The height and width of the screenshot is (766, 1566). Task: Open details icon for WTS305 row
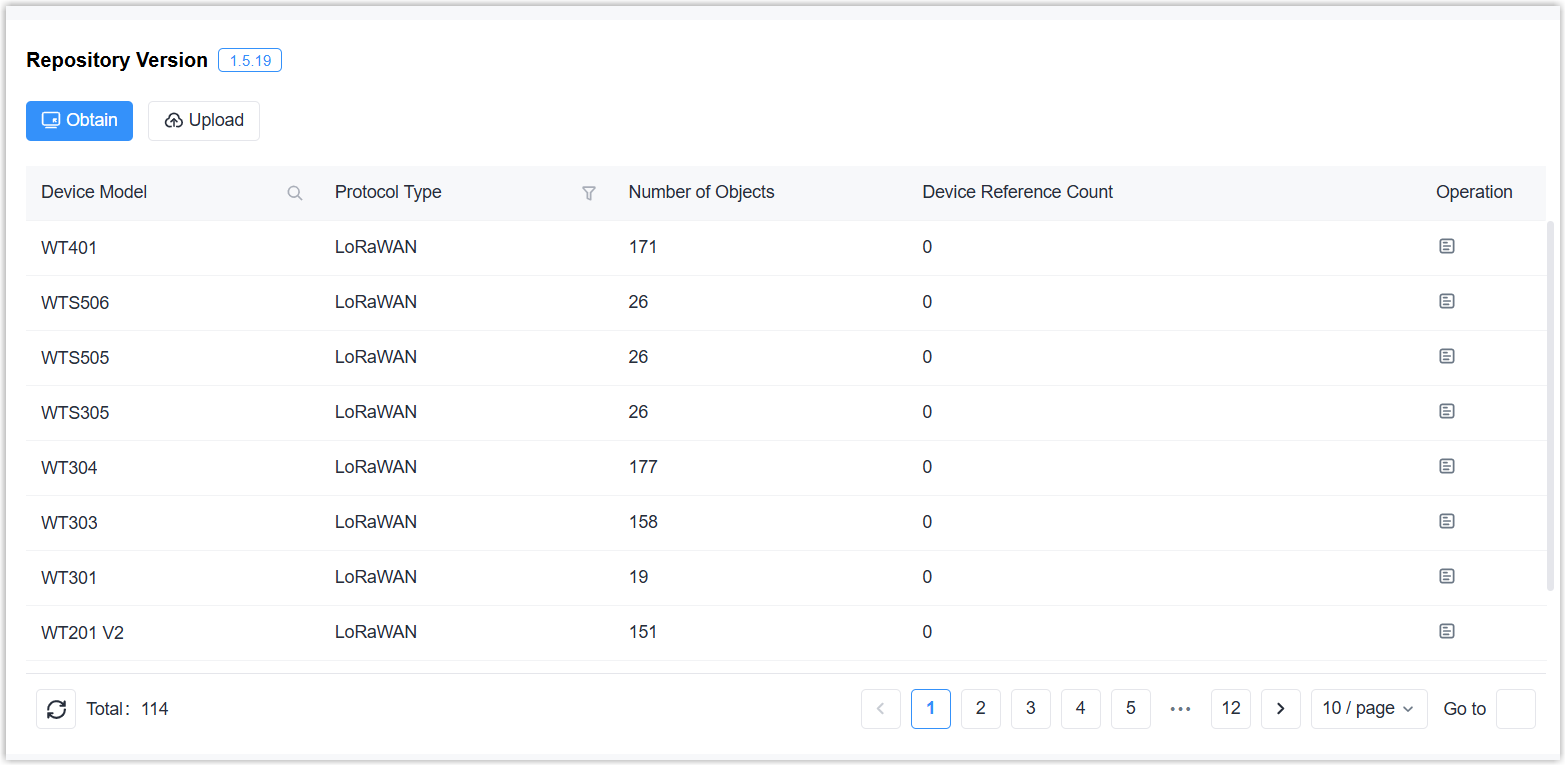[x=1446, y=411]
